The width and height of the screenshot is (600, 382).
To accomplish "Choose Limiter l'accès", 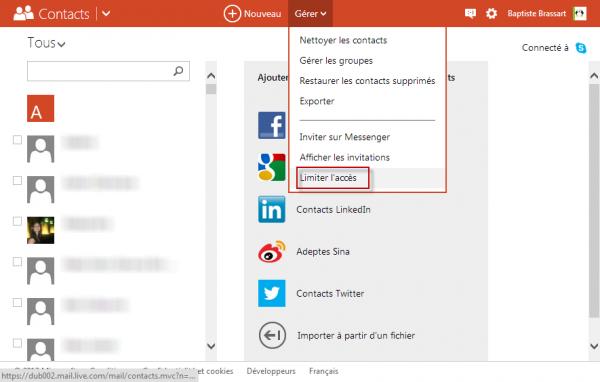I will [x=328, y=178].
